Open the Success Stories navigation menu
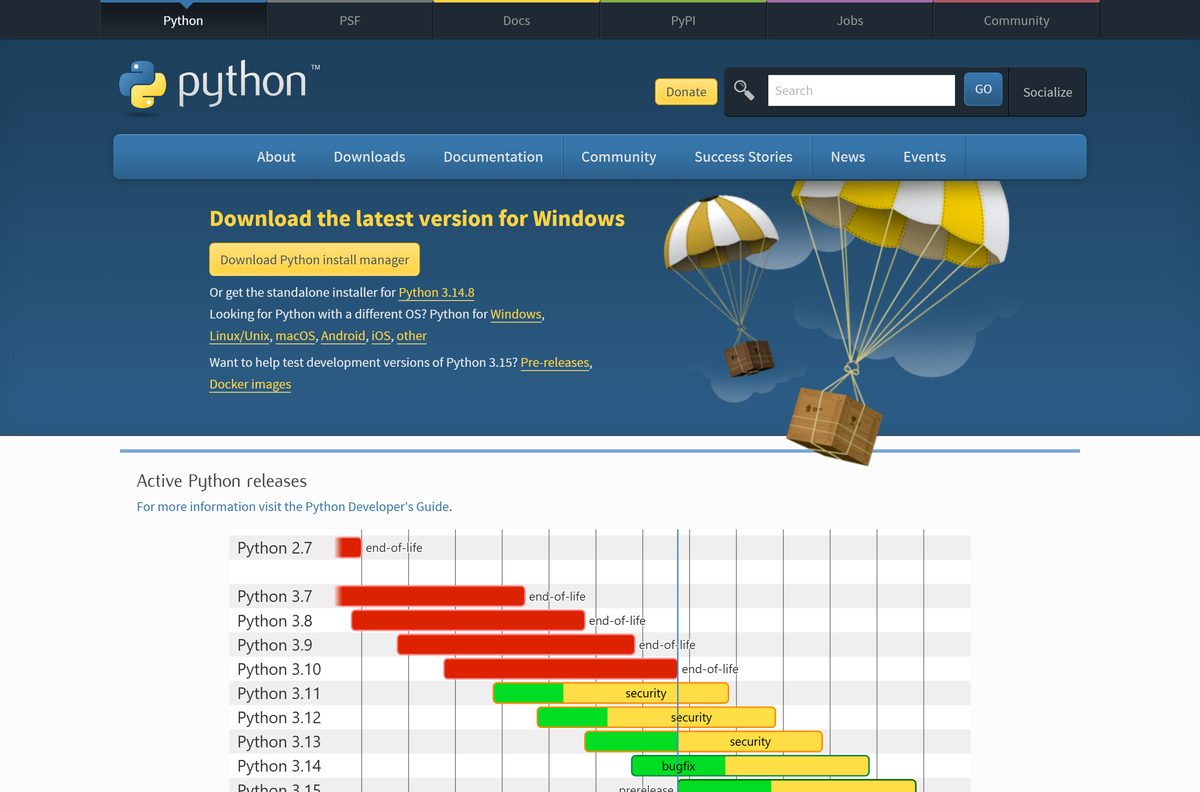This screenshot has width=1200, height=792. [x=743, y=157]
